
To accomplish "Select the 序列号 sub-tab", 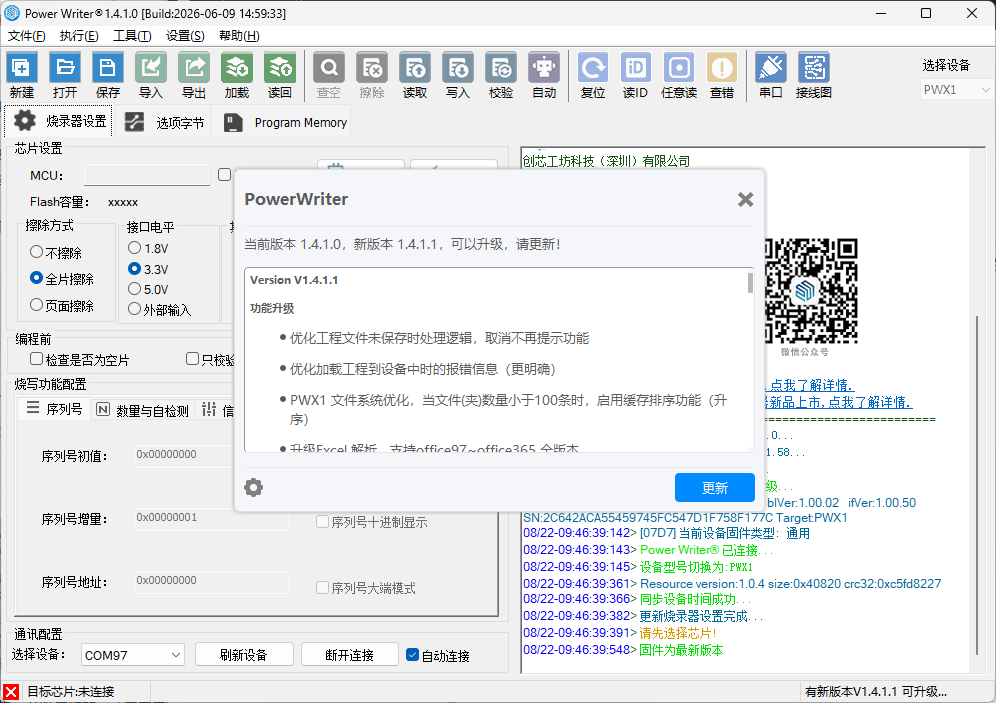I will 53,409.
